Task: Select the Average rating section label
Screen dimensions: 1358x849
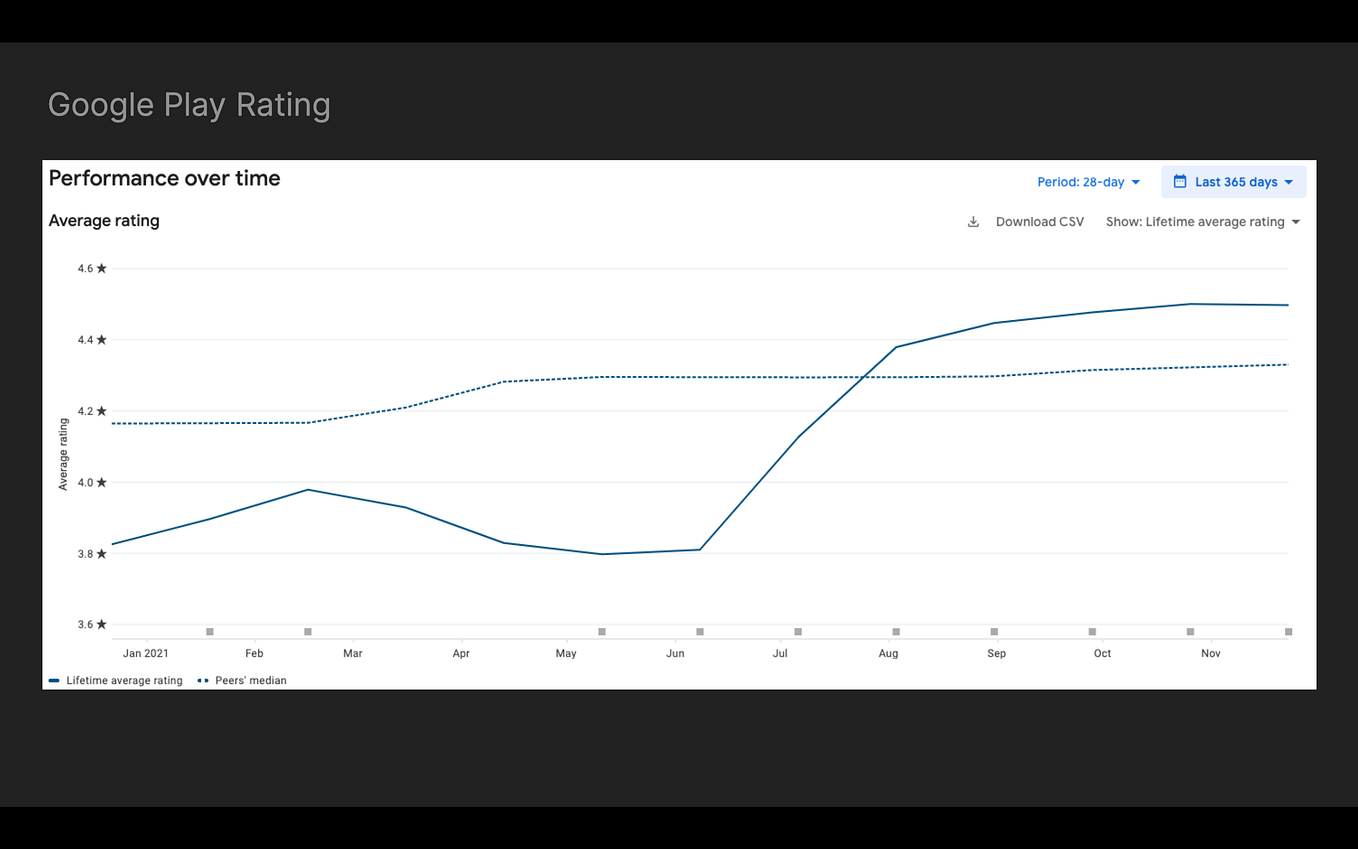Action: pyautogui.click(x=103, y=221)
